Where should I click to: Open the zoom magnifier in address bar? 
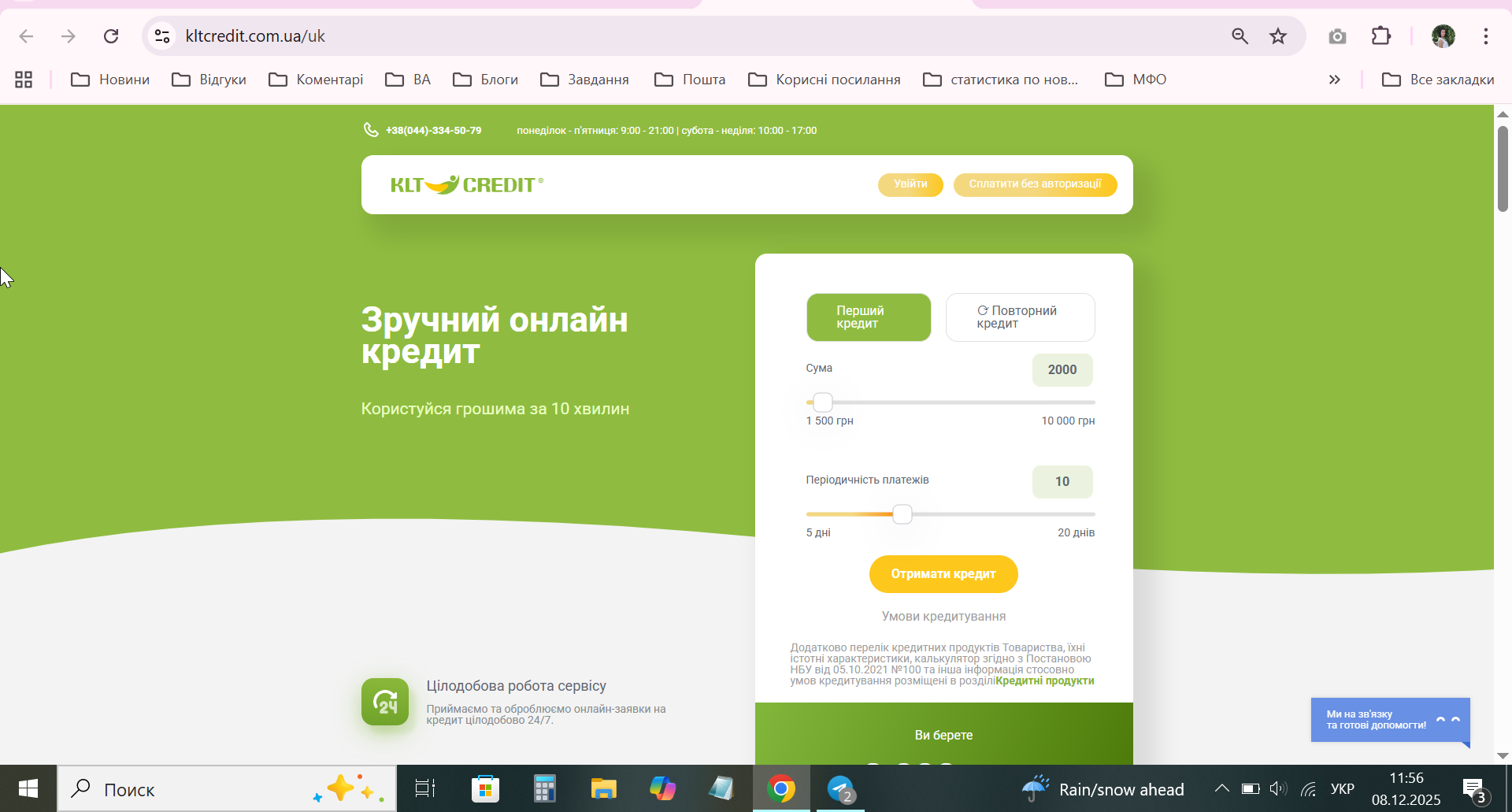(1240, 36)
